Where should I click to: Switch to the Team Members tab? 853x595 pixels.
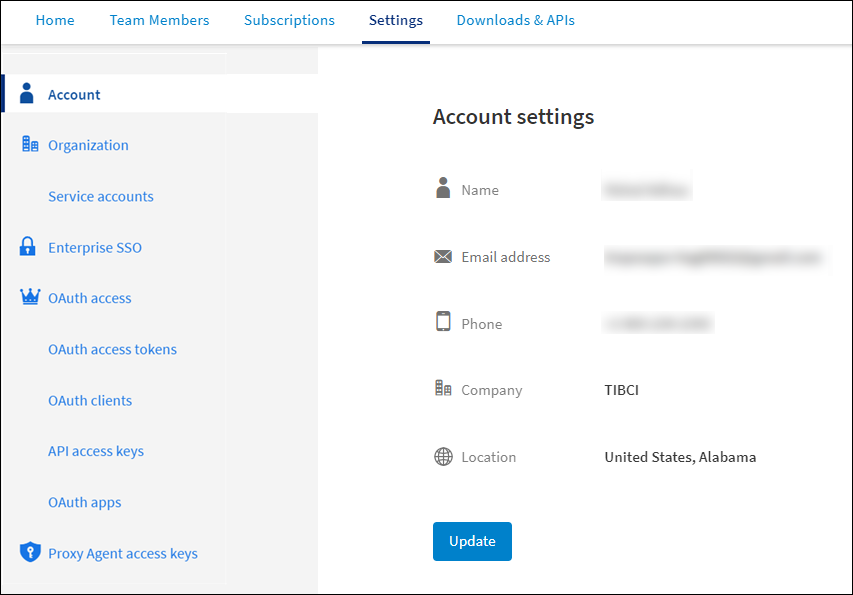point(160,20)
